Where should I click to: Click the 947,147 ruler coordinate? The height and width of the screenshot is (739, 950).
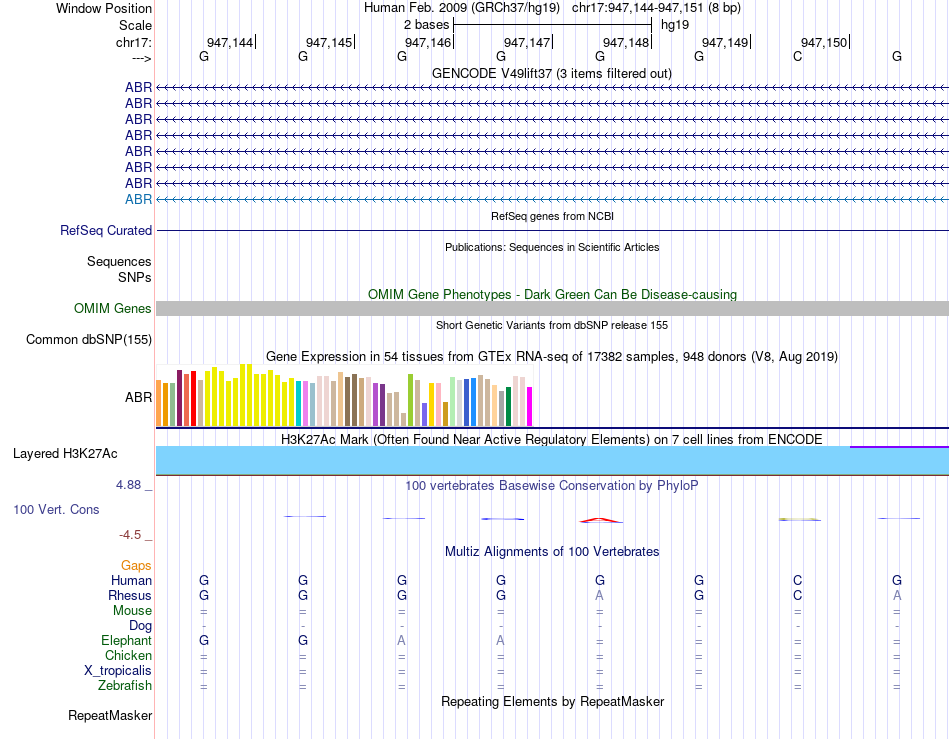pos(527,42)
